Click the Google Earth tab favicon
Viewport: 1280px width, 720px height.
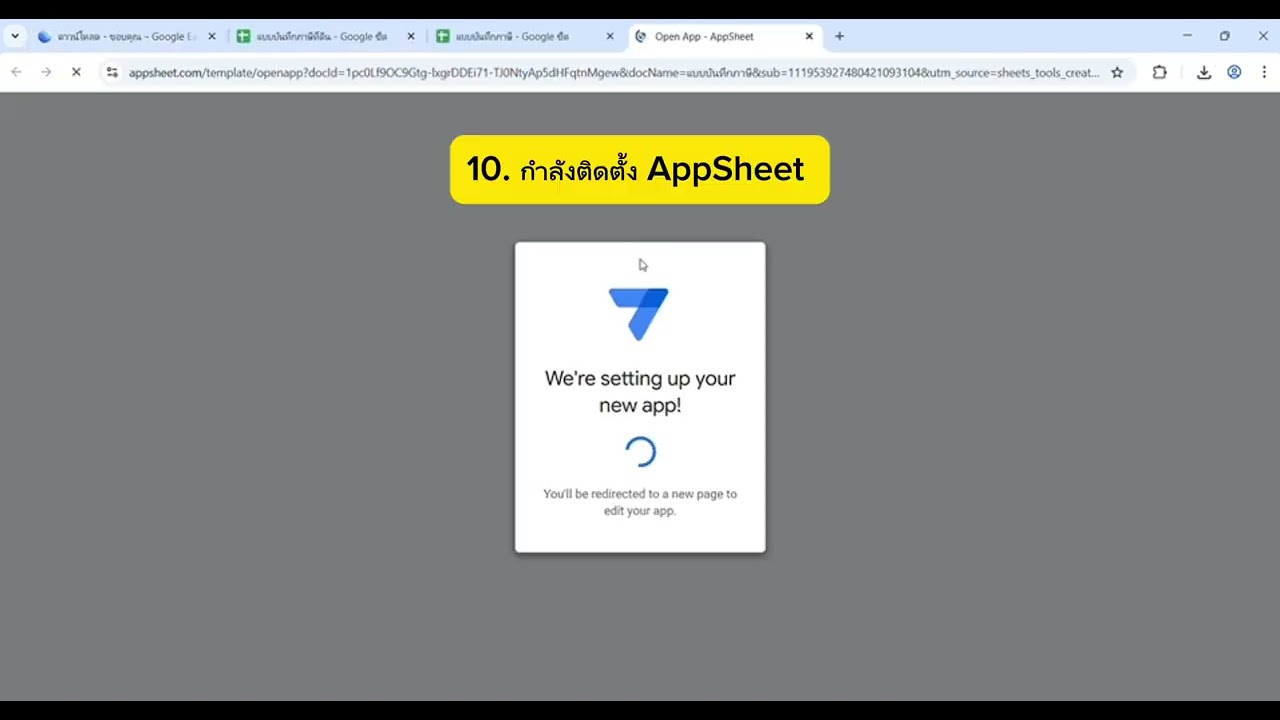click(x=44, y=36)
